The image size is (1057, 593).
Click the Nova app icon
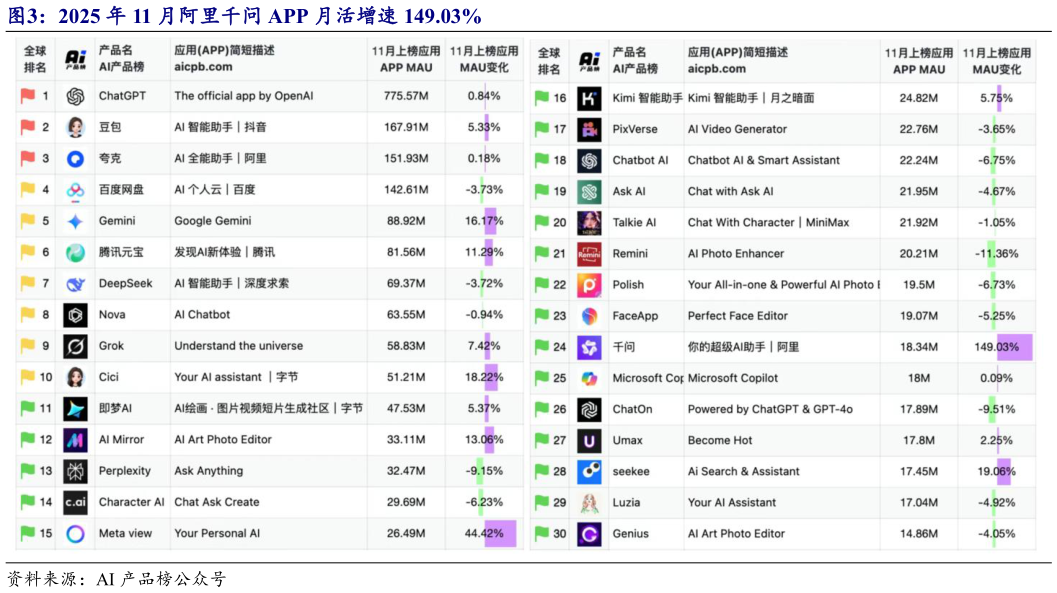pyautogui.click(x=75, y=315)
